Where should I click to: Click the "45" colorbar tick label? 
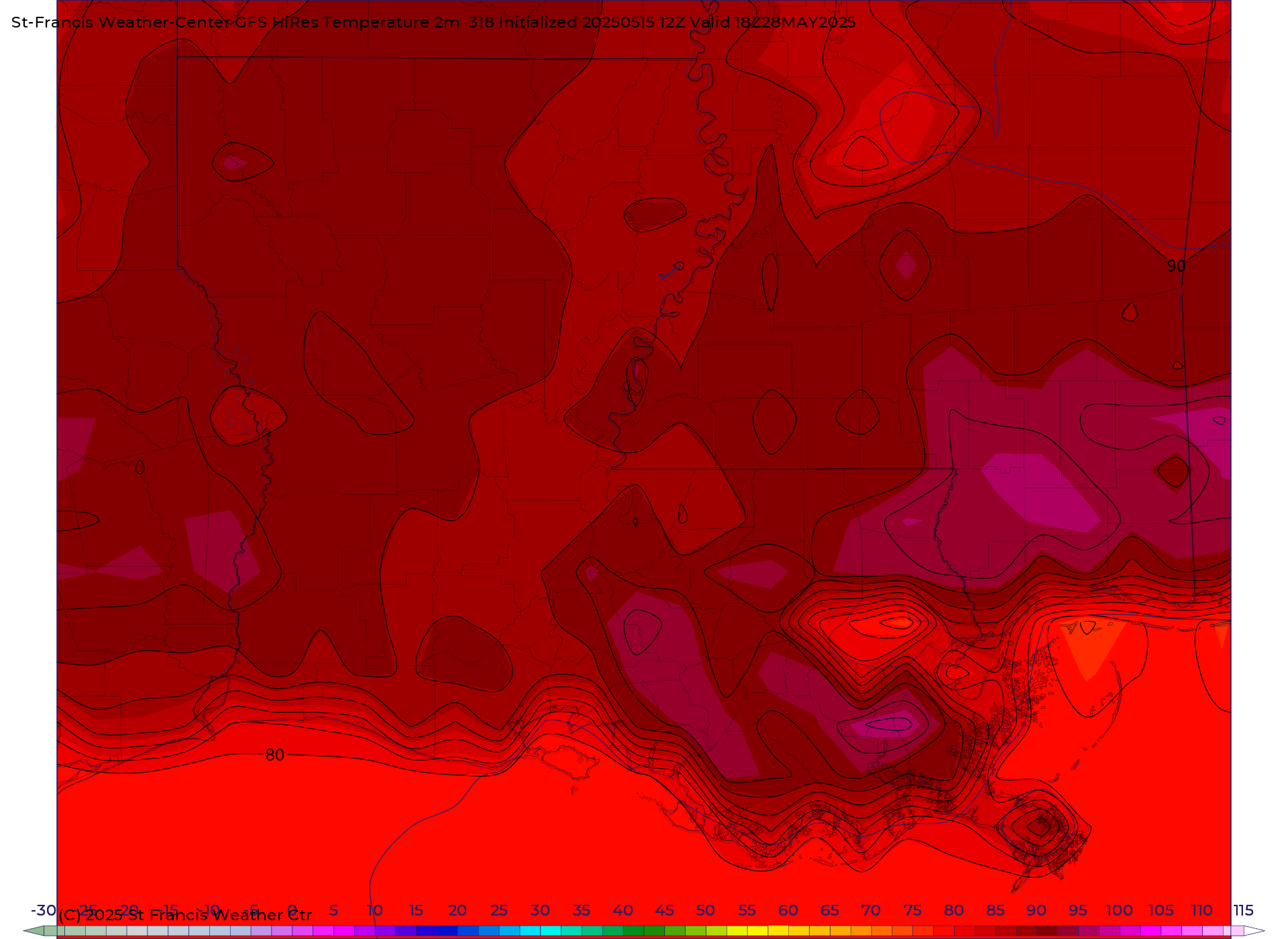pos(664,910)
